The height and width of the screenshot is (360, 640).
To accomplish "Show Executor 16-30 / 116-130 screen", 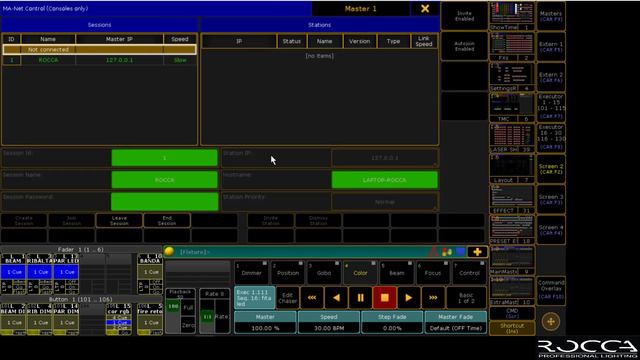I will point(551,138).
